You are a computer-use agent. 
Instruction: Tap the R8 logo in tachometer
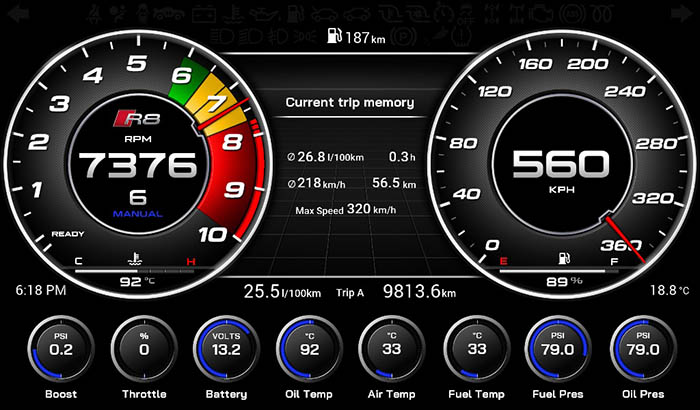tap(137, 118)
